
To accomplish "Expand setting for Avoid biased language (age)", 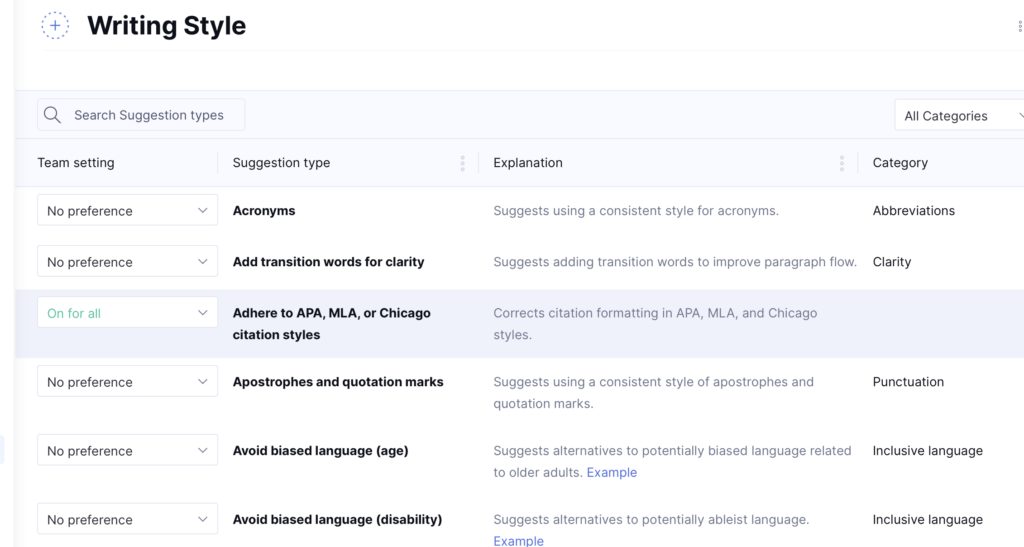I will click(x=127, y=451).
